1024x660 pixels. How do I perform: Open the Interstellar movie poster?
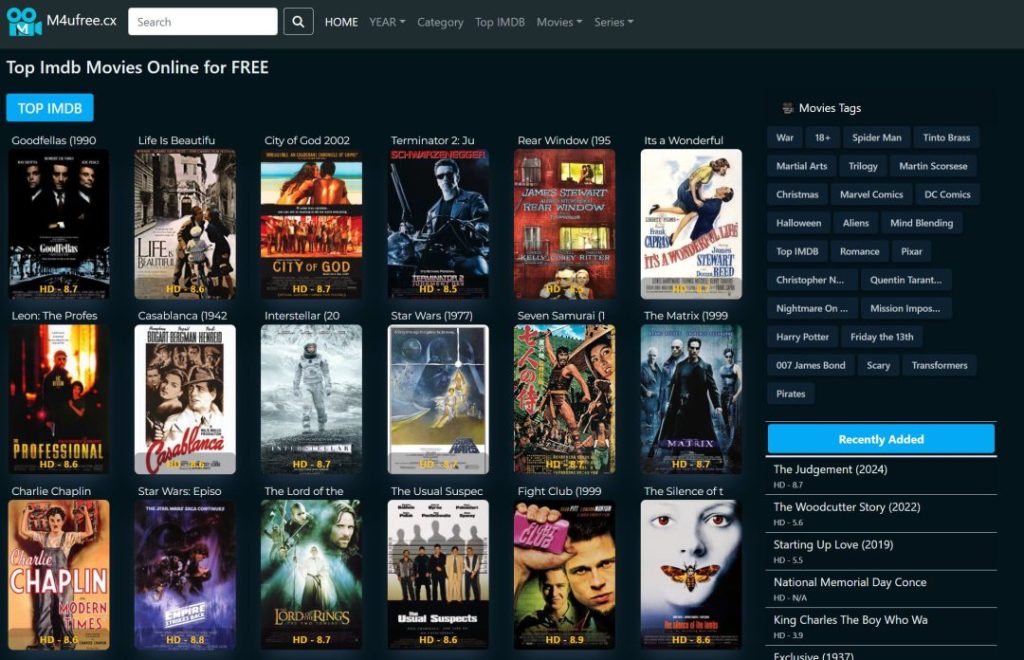pos(312,399)
